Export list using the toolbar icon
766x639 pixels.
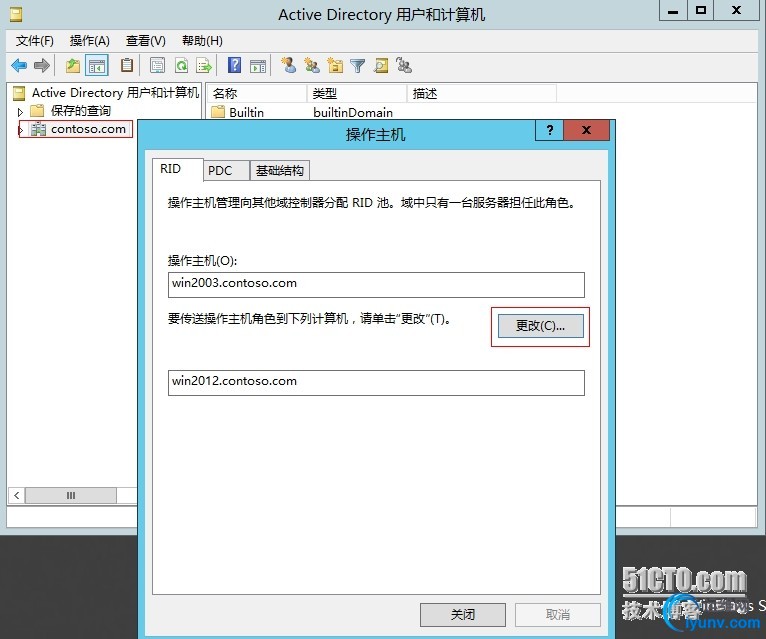coord(204,65)
